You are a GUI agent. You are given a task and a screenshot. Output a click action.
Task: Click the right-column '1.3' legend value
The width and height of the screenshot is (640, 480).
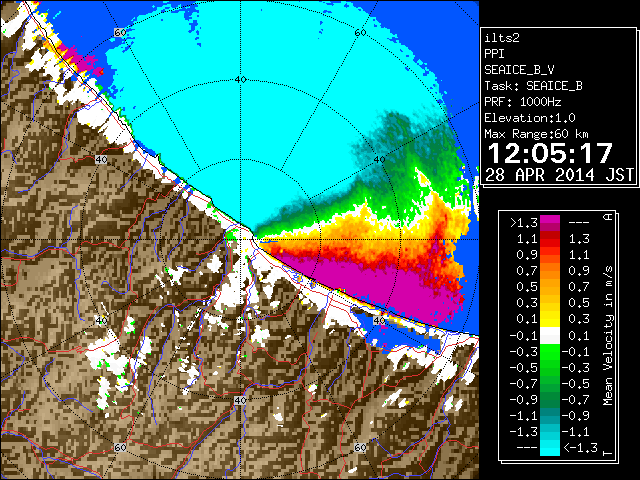tap(579, 238)
